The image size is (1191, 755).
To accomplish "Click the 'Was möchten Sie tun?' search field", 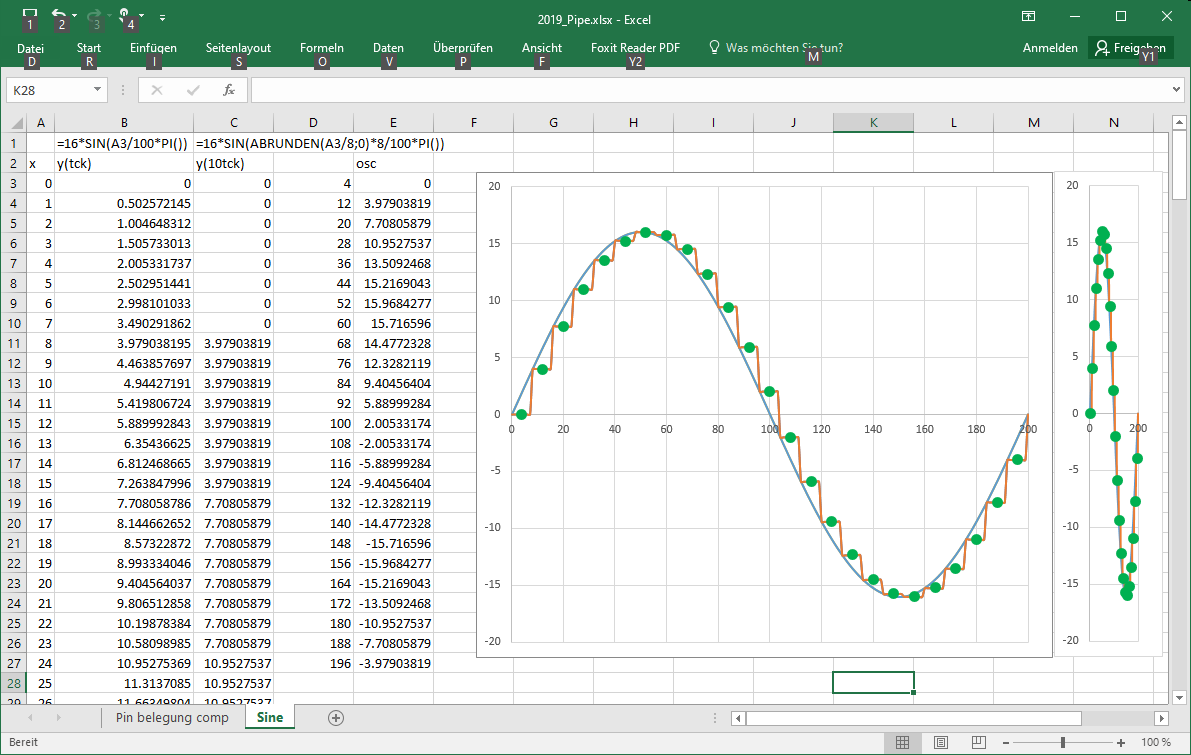I will pyautogui.click(x=784, y=48).
